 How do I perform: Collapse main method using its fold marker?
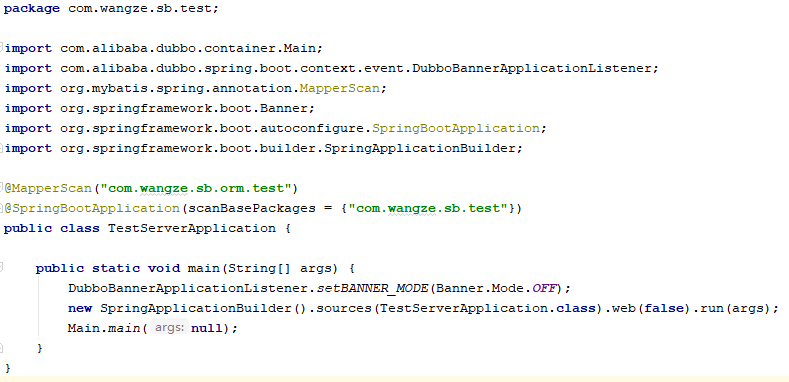pyautogui.click(x=2, y=268)
